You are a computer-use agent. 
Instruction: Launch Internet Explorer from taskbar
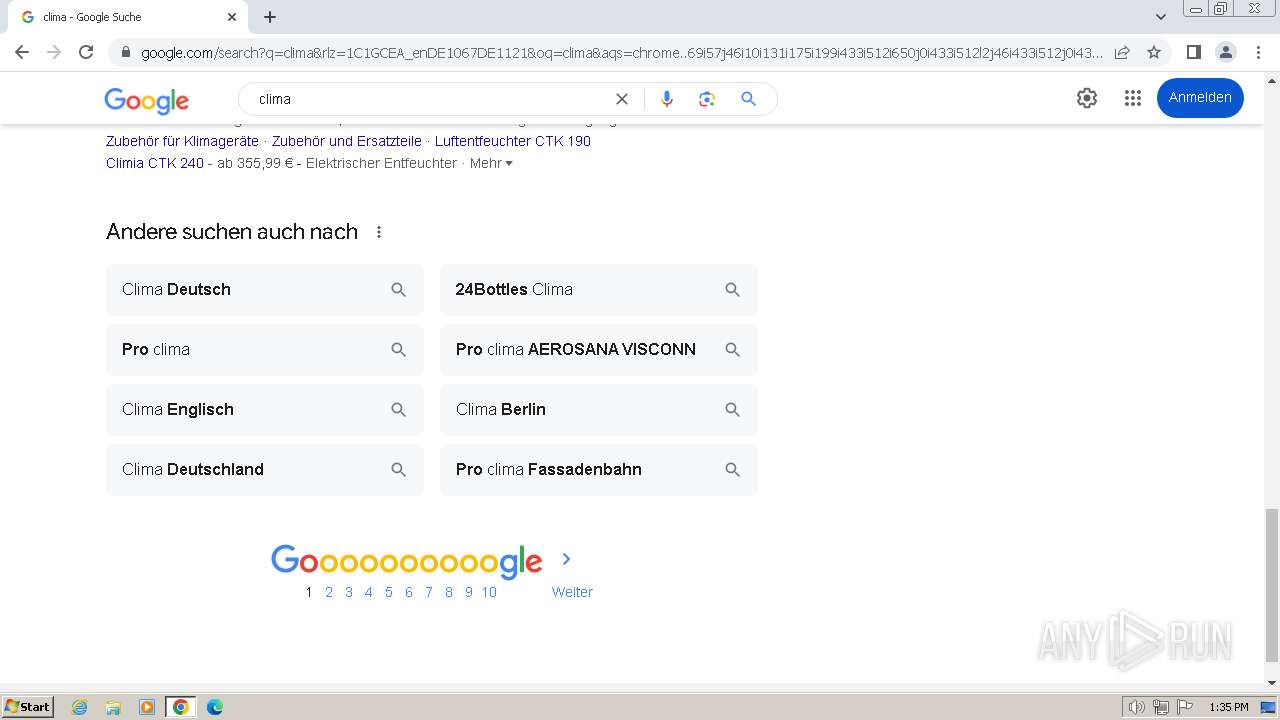(80, 707)
